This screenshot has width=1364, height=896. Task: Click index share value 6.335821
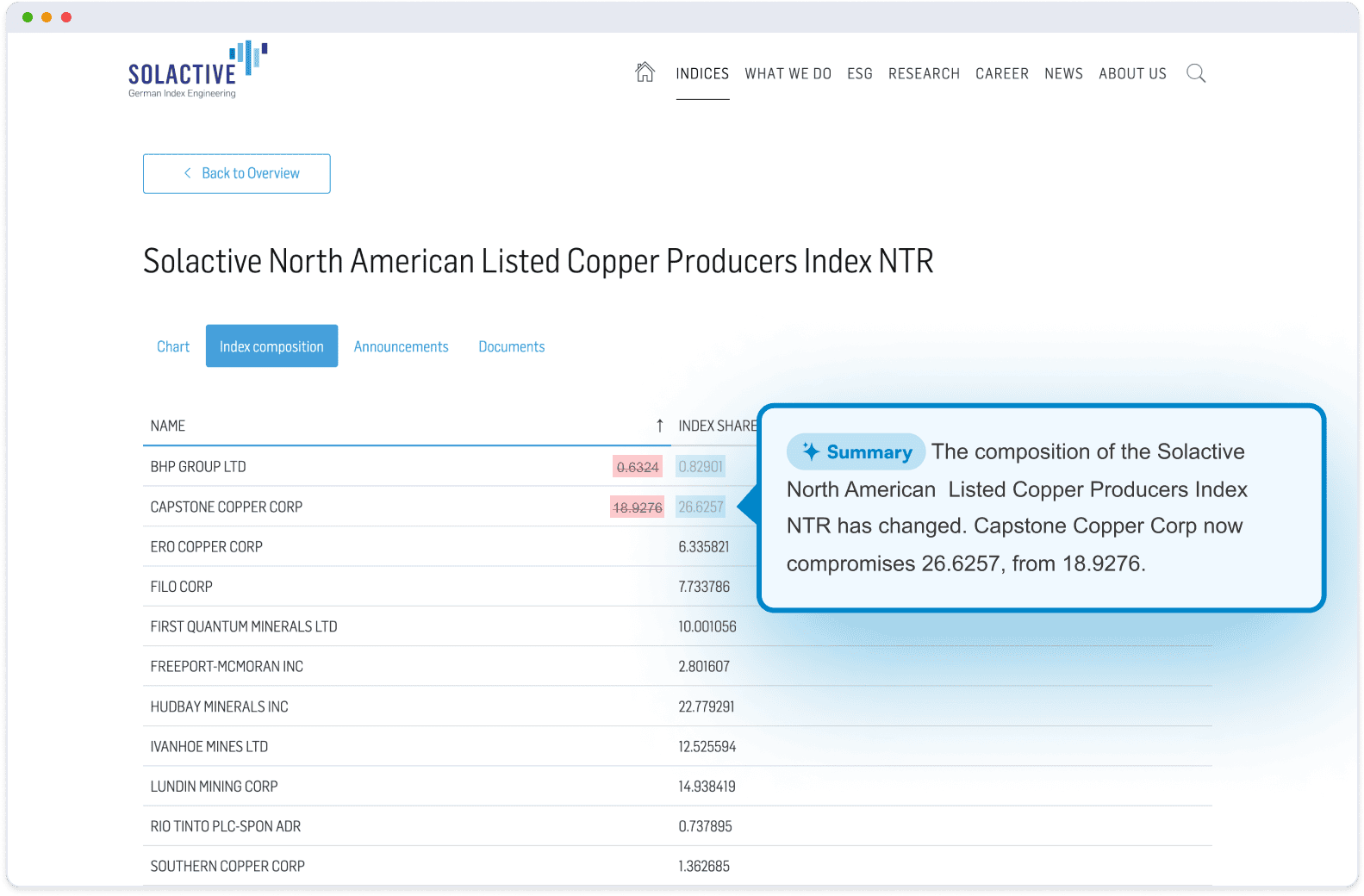[704, 546]
